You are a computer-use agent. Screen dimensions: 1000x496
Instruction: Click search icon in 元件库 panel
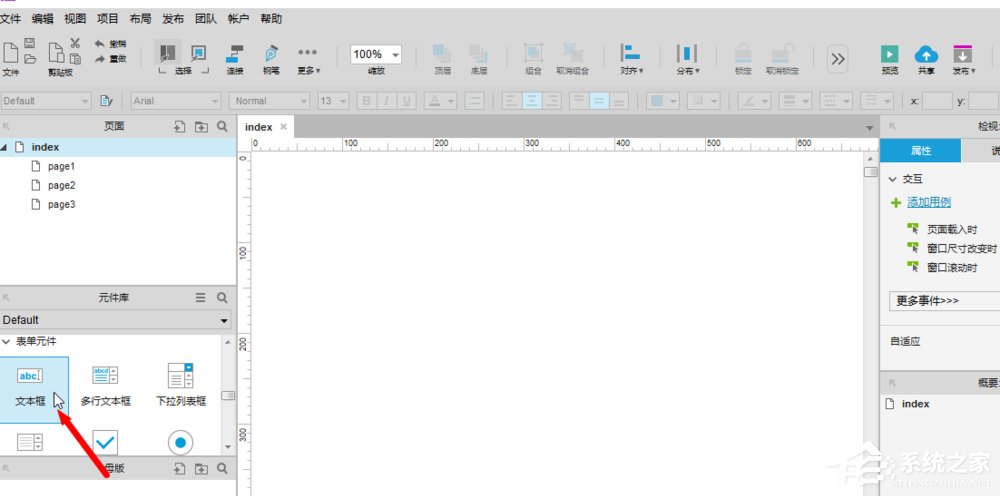click(222, 298)
